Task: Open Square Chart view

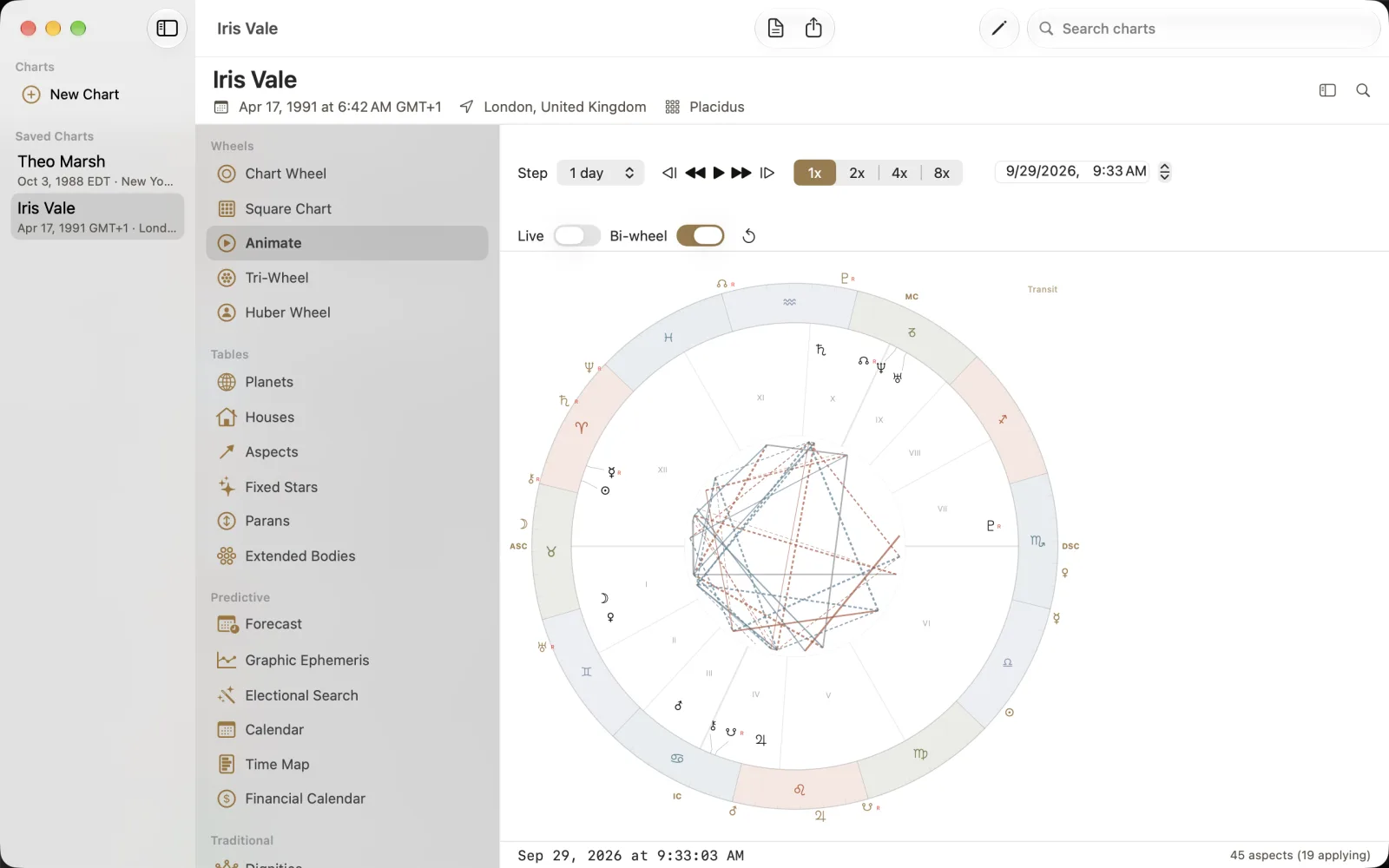Action: tap(347, 208)
